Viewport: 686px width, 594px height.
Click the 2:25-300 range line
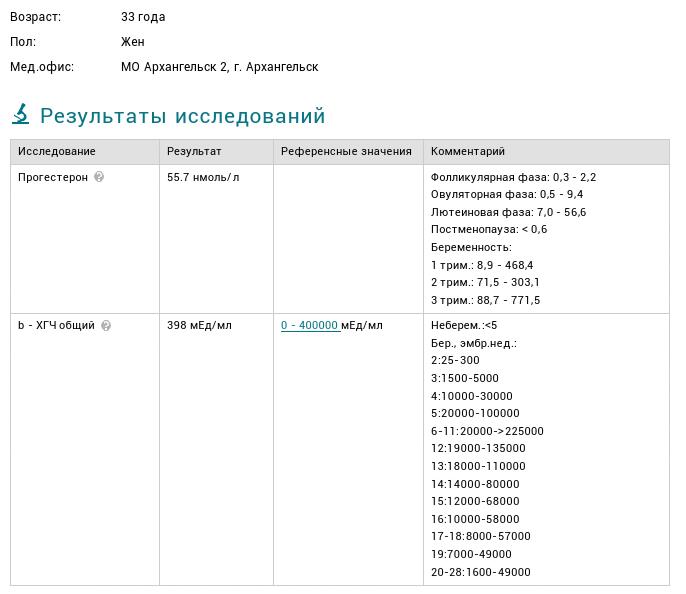tap(455, 360)
